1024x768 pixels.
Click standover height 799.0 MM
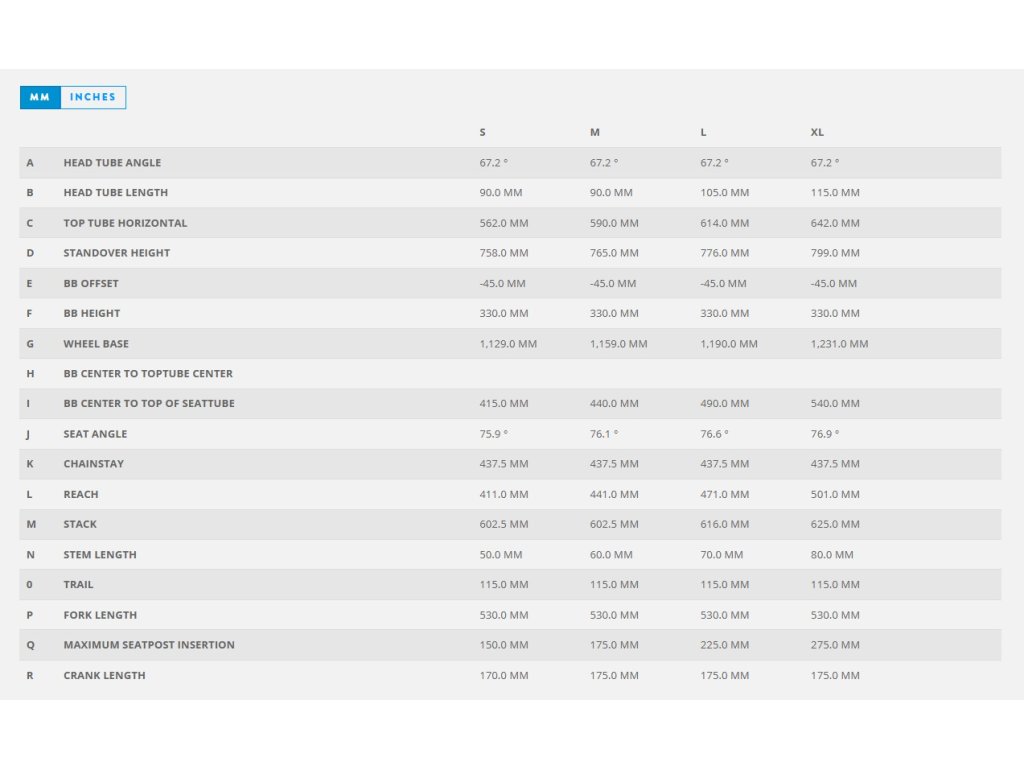pos(835,253)
